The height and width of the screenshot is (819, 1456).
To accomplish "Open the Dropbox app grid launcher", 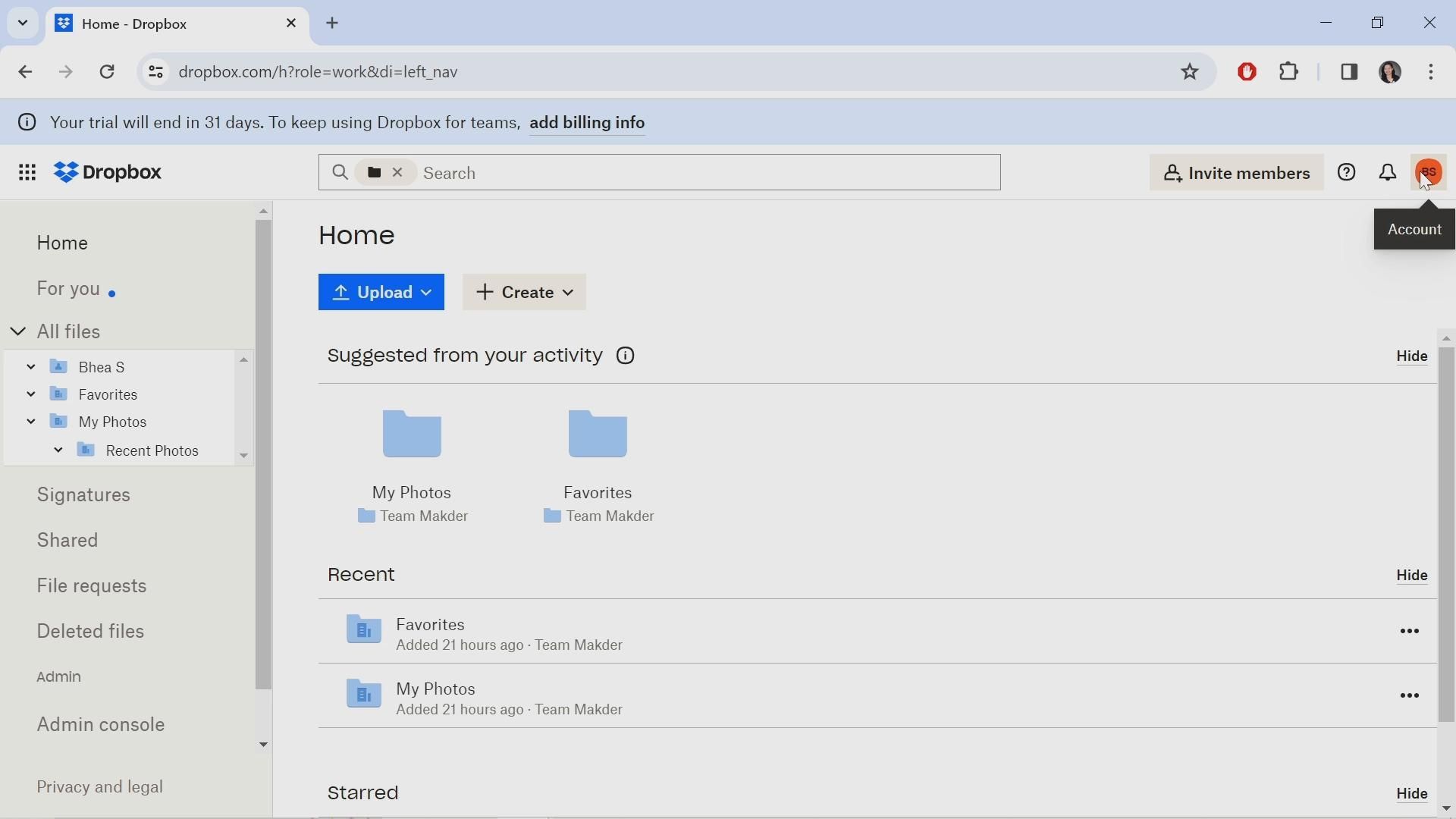I will coord(27,174).
